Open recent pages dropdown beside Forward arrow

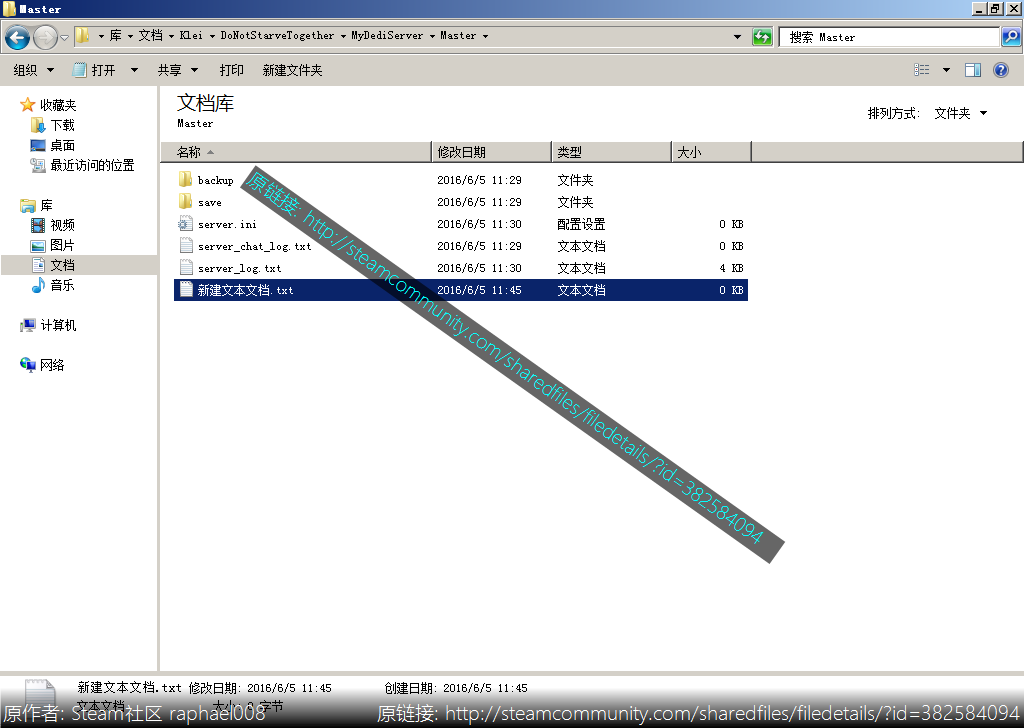point(64,37)
